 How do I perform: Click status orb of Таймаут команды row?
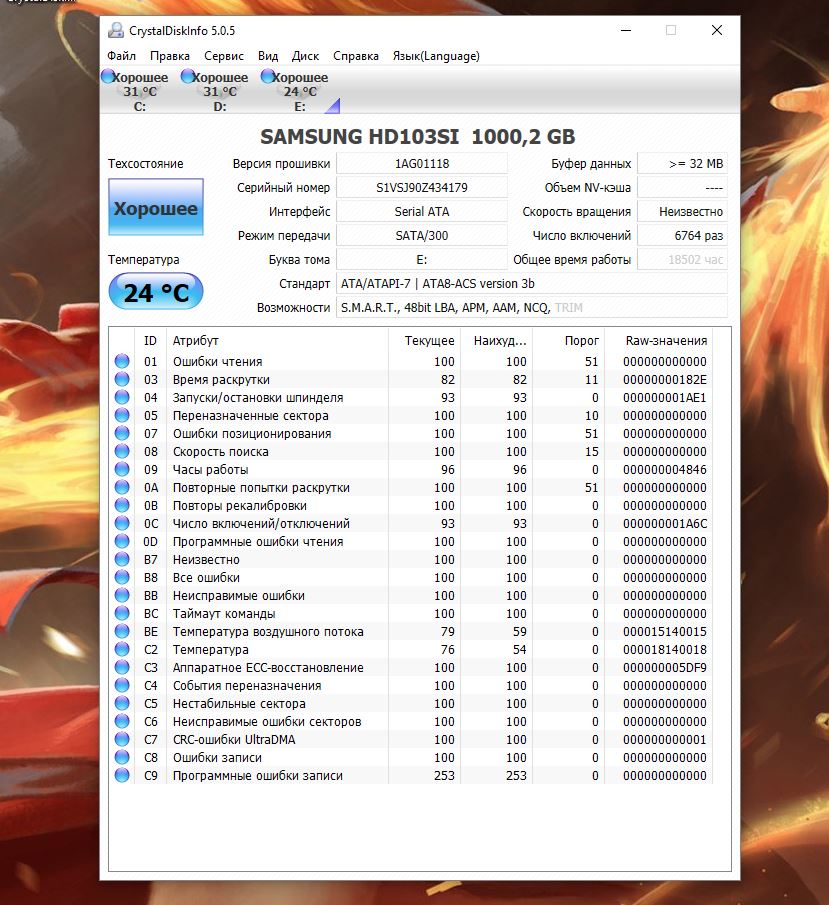point(122,613)
